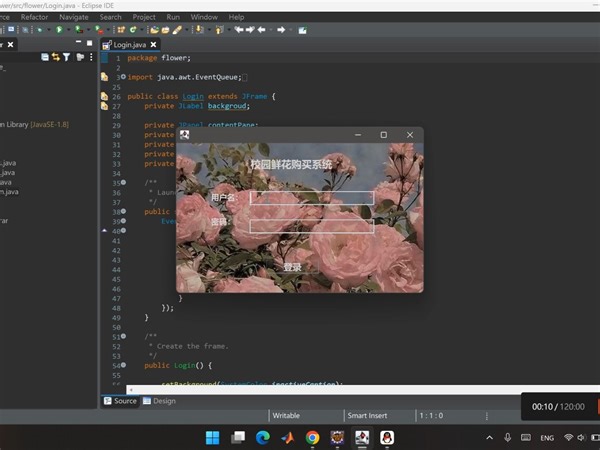Open the Search menu
600x450 pixels.
coord(111,17)
